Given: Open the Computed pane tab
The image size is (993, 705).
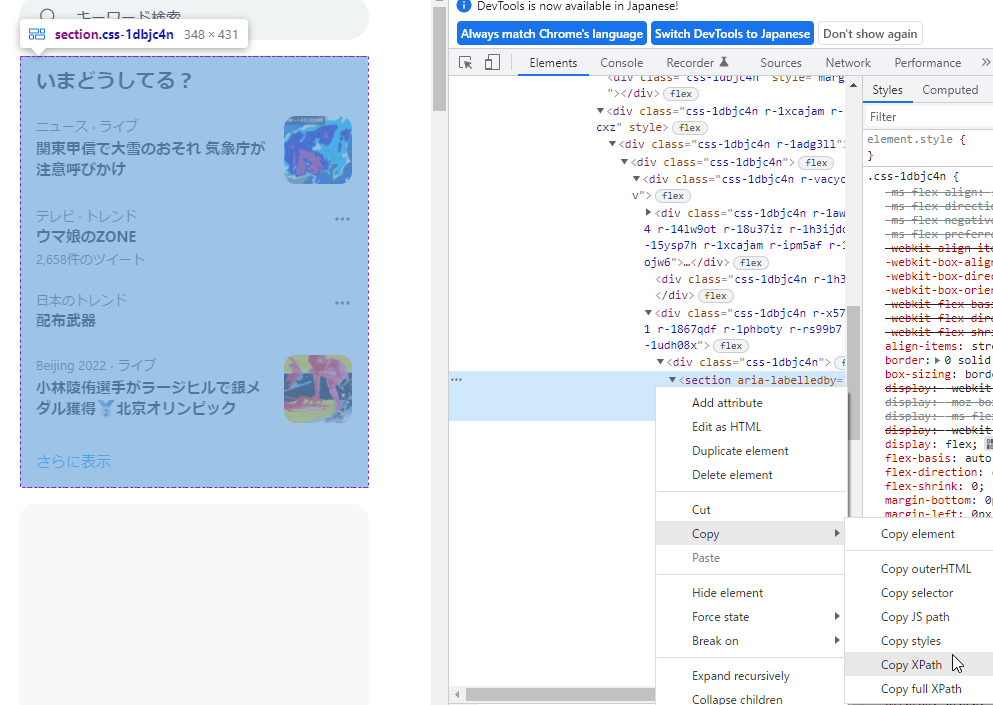Looking at the screenshot, I should click(950, 90).
